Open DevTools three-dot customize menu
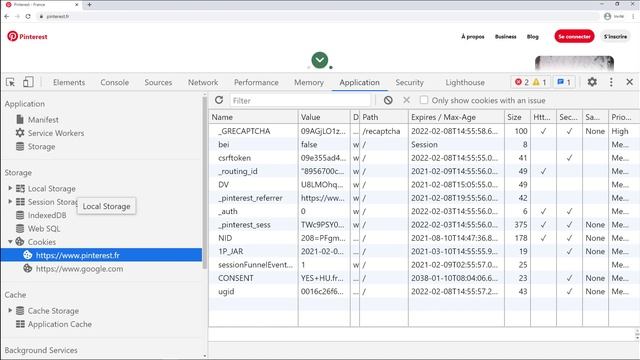The height and width of the screenshot is (360, 640). click(x=611, y=82)
